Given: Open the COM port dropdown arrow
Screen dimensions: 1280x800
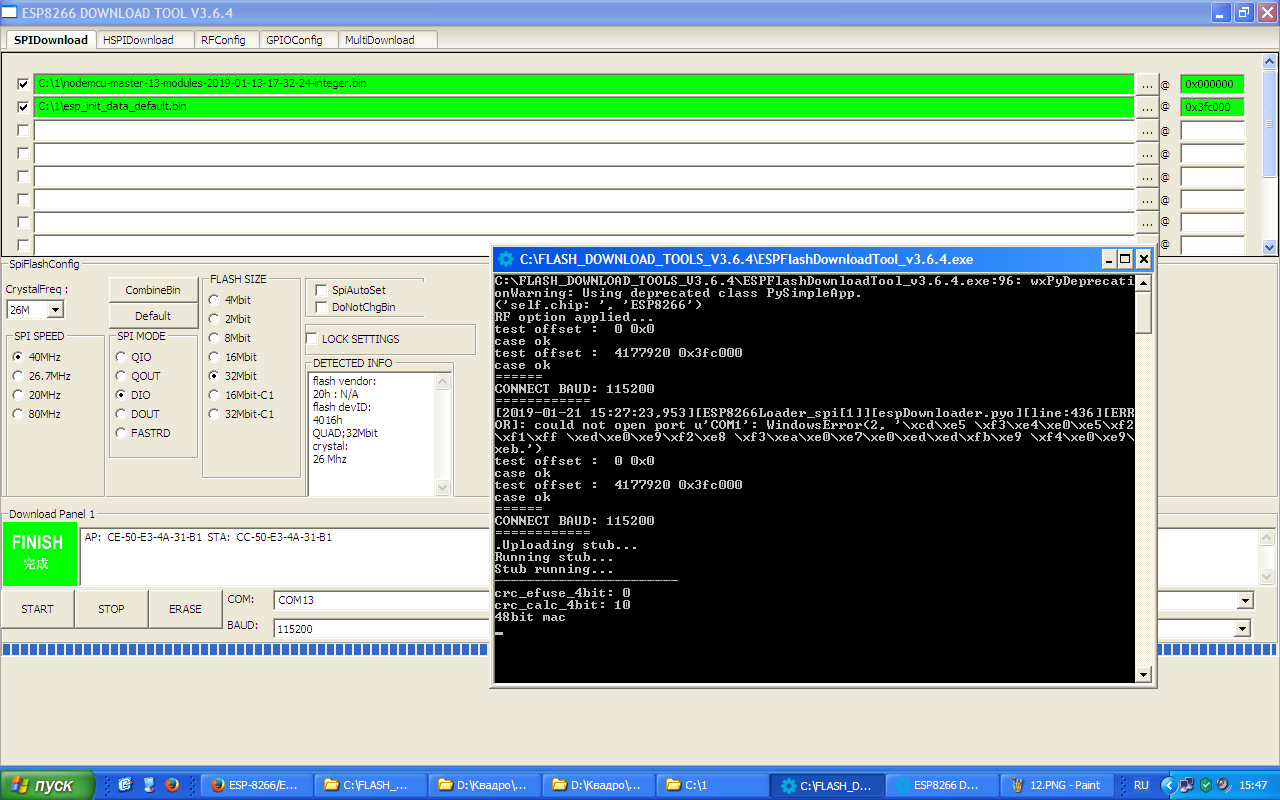Looking at the screenshot, I should [x=1245, y=601].
